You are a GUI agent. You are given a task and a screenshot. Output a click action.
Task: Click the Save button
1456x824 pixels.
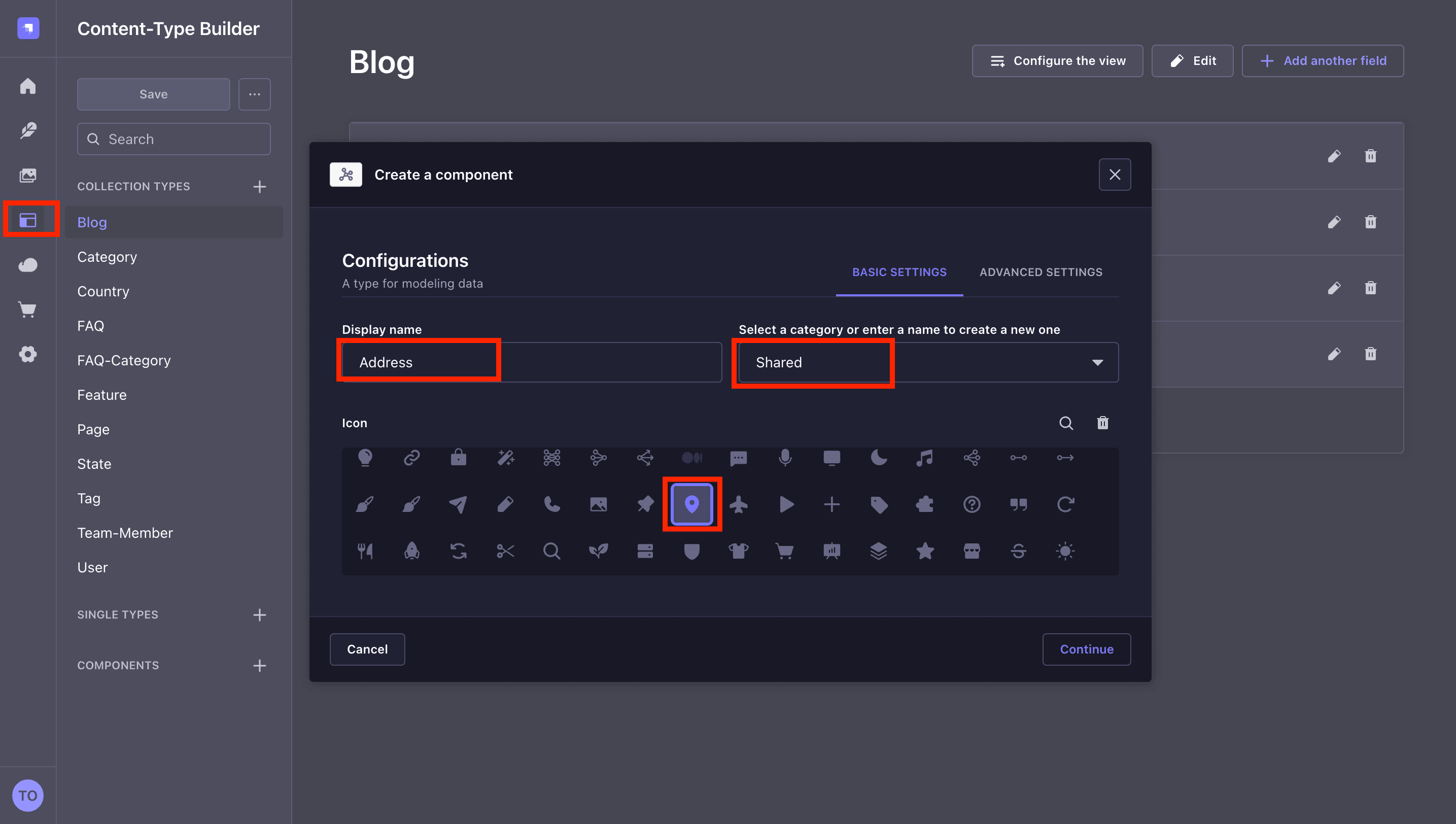click(153, 94)
